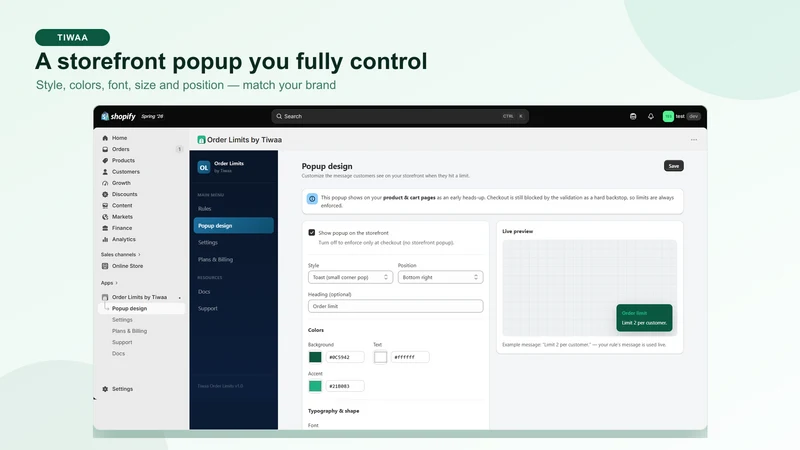Viewport: 800px width, 450px height.
Task: Click the Products tag icon
Action: click(105, 160)
